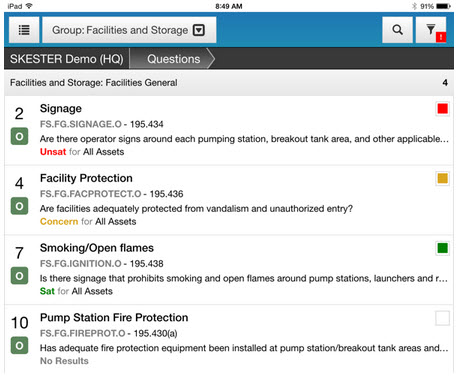Tap the green O badge for Pump Station Fire Protection
This screenshot has width=465, height=378.
(x=19, y=346)
